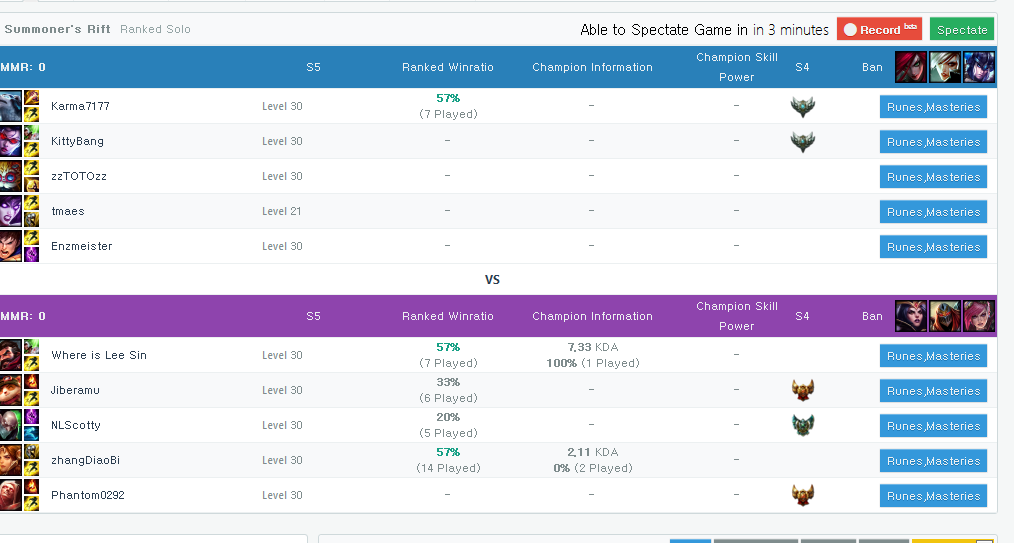This screenshot has width=1014, height=543.
Task: Open summoner profile Jiberamu
Action: (x=75, y=390)
